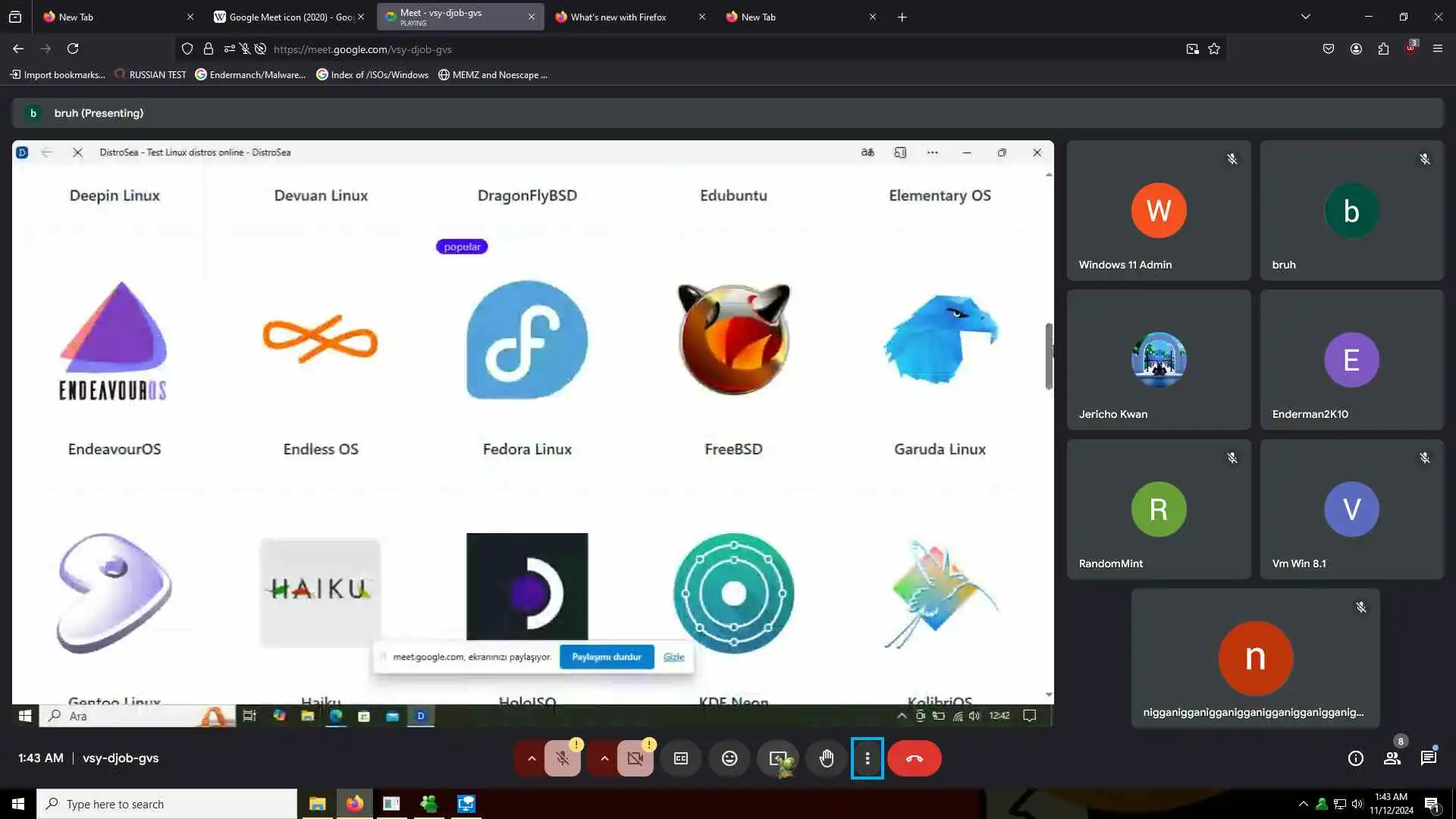Open the meeting details info icon

[1356, 758]
